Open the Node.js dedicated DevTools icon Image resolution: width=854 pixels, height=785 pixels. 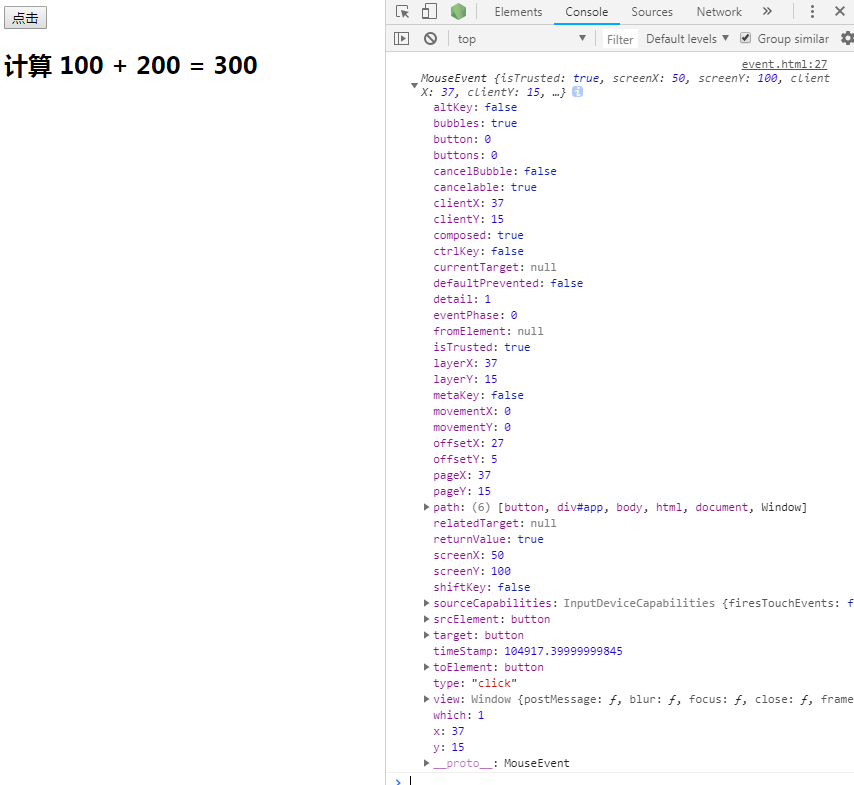(458, 12)
